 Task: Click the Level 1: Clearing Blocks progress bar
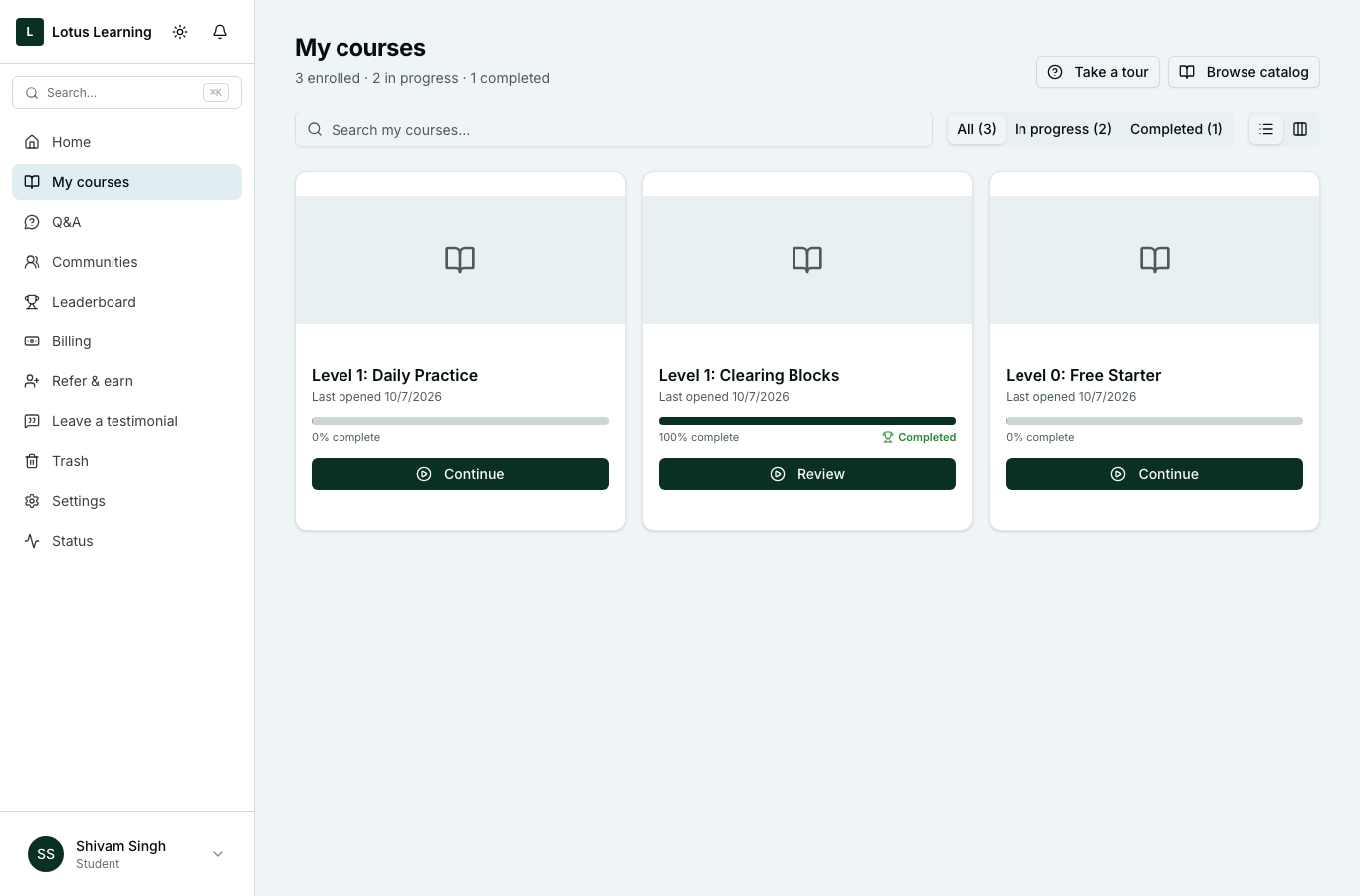[x=807, y=421]
